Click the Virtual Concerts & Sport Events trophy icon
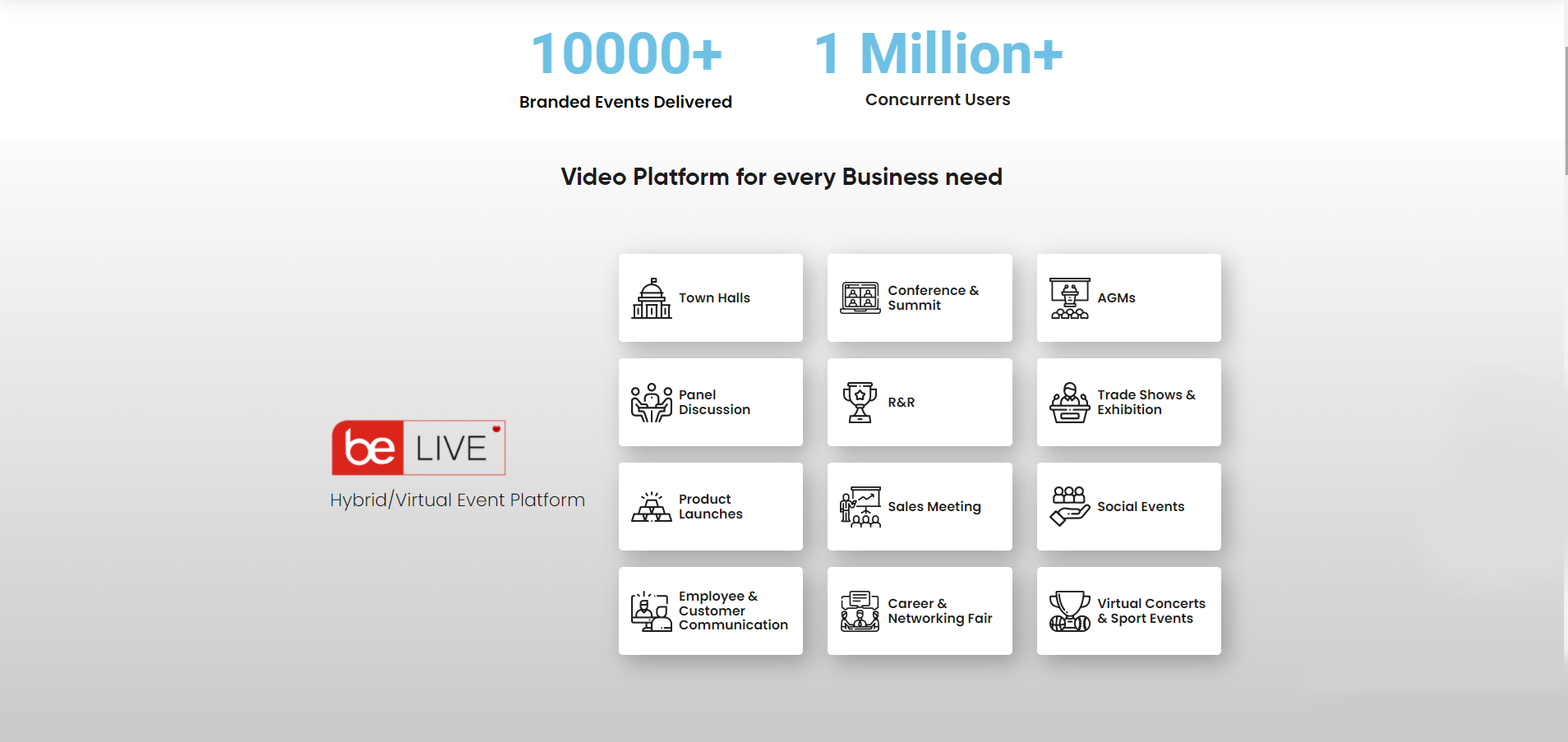 (x=1070, y=611)
